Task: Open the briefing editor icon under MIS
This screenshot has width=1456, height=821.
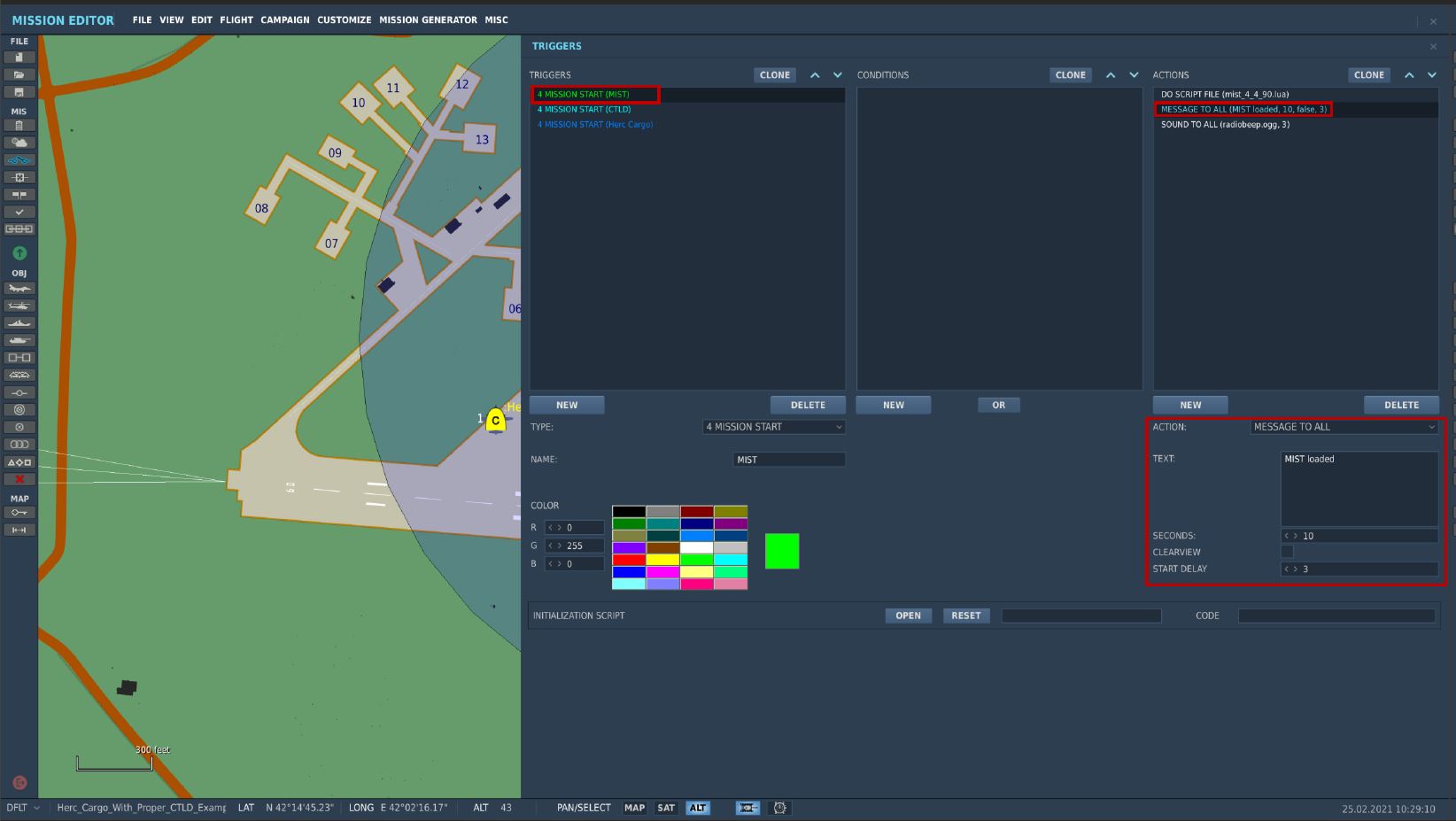Action: (x=19, y=125)
